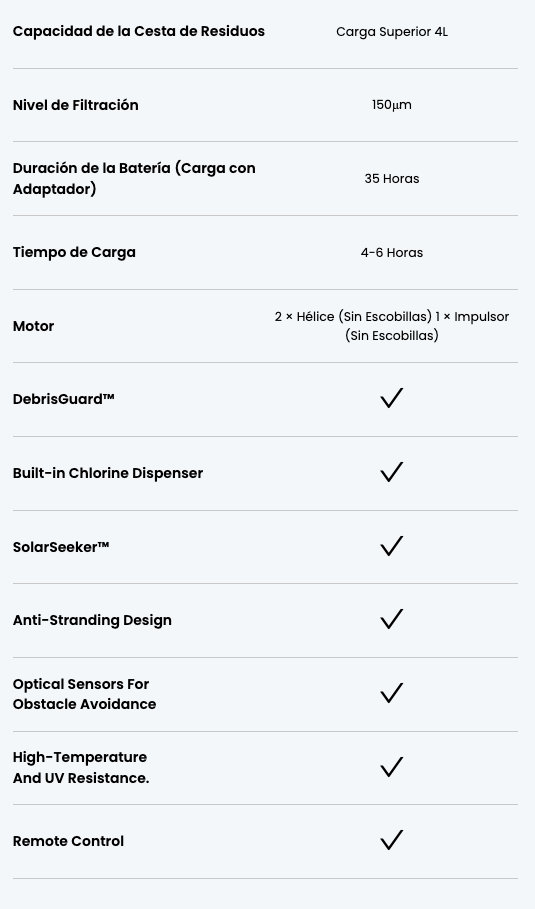Click the High-Temperature And UV Resistance checkmark

(391, 767)
